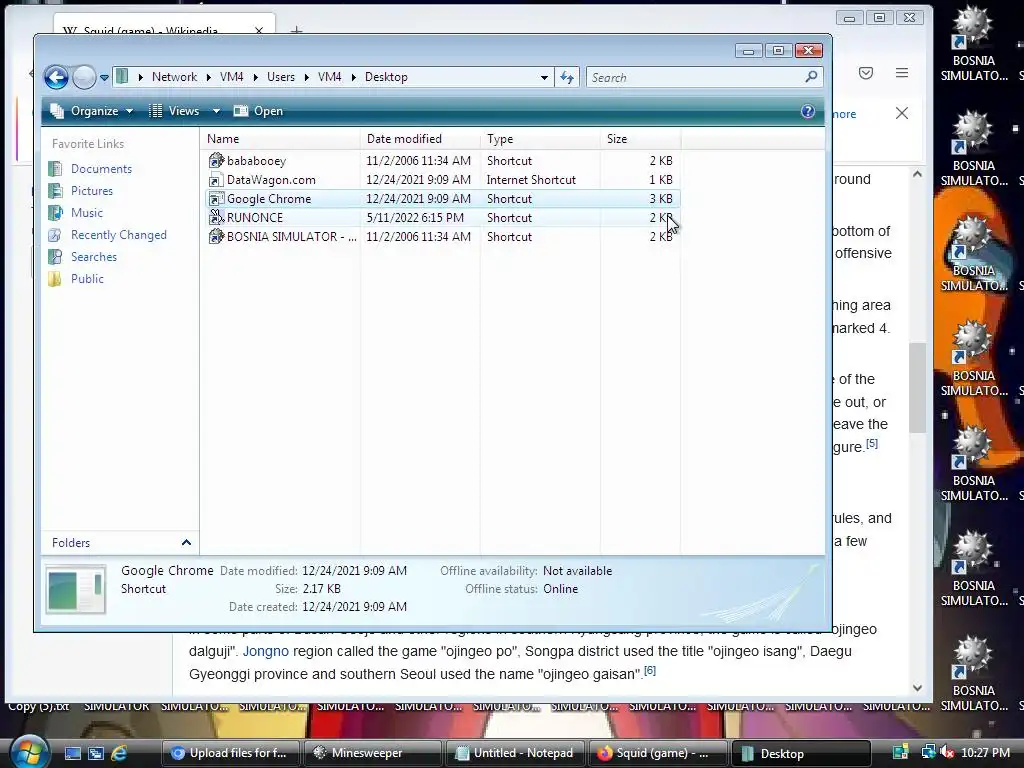
Task: Click the bababooey file icon
Action: click(x=216, y=161)
